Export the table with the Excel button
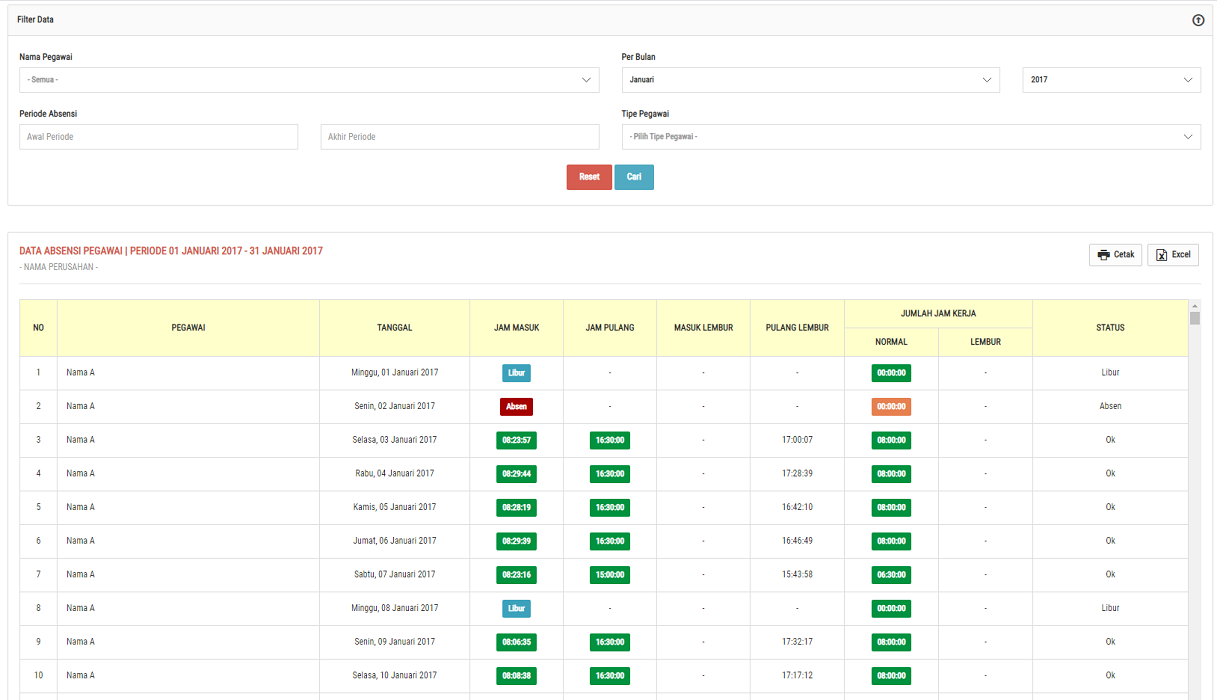The image size is (1217, 700). click(1172, 255)
